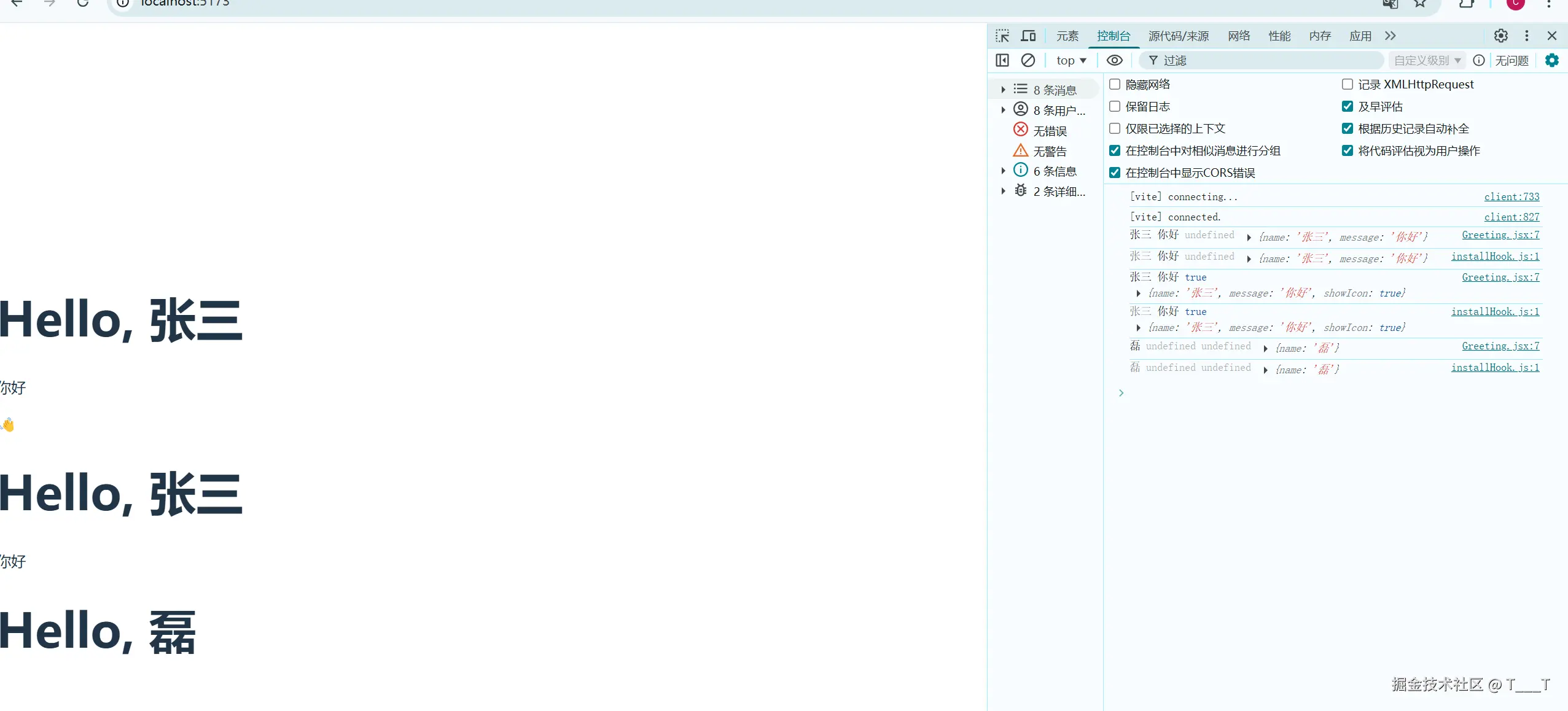Open the client:733 source link
Viewport: 1568px width, 711px height.
1511,196
